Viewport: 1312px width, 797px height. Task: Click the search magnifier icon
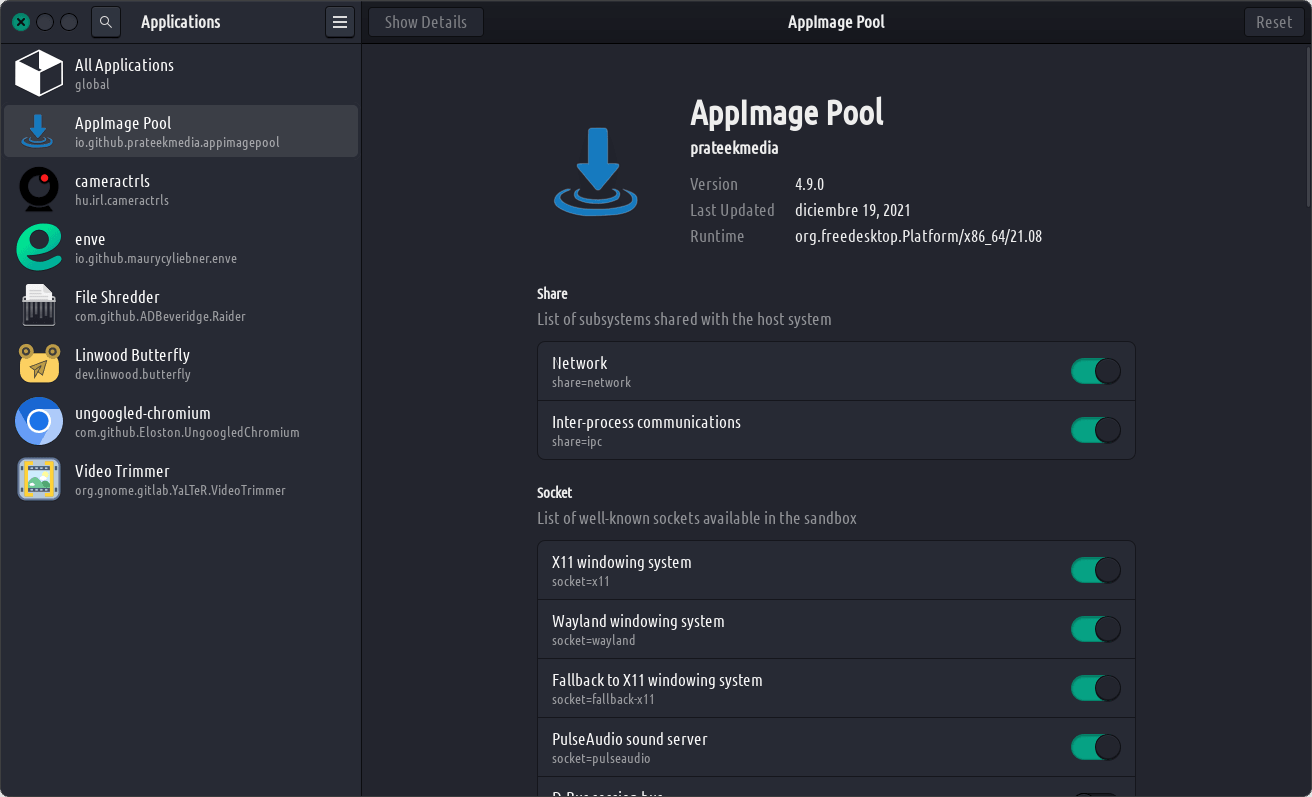coord(106,22)
